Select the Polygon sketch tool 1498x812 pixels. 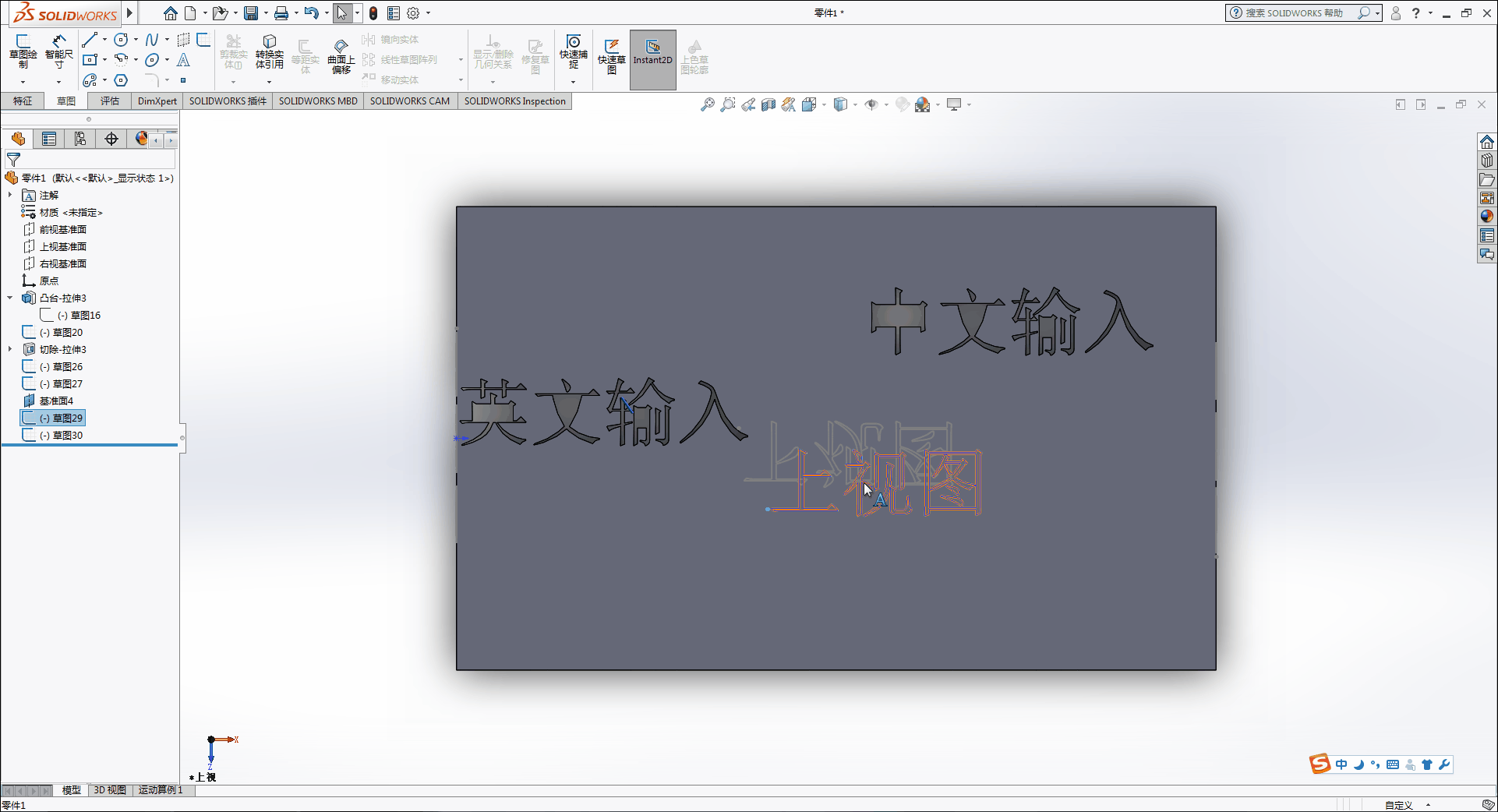click(121, 80)
